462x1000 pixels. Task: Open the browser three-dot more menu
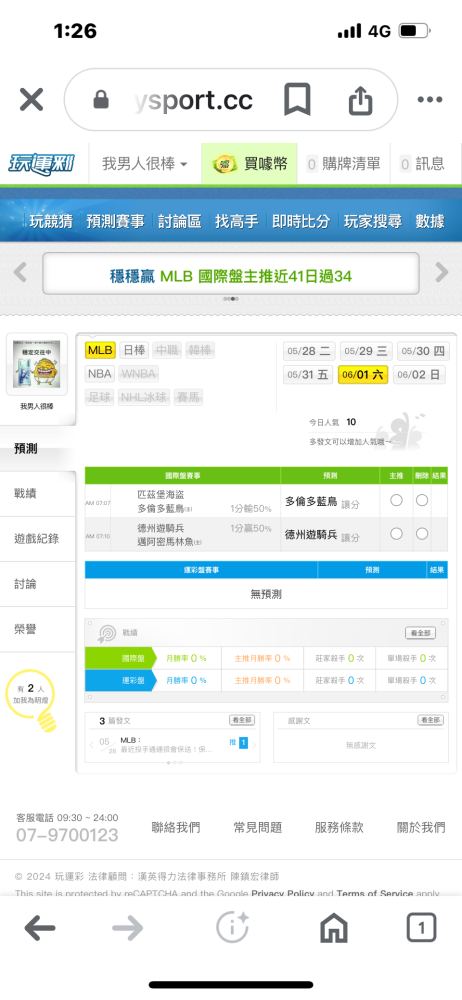point(429,100)
